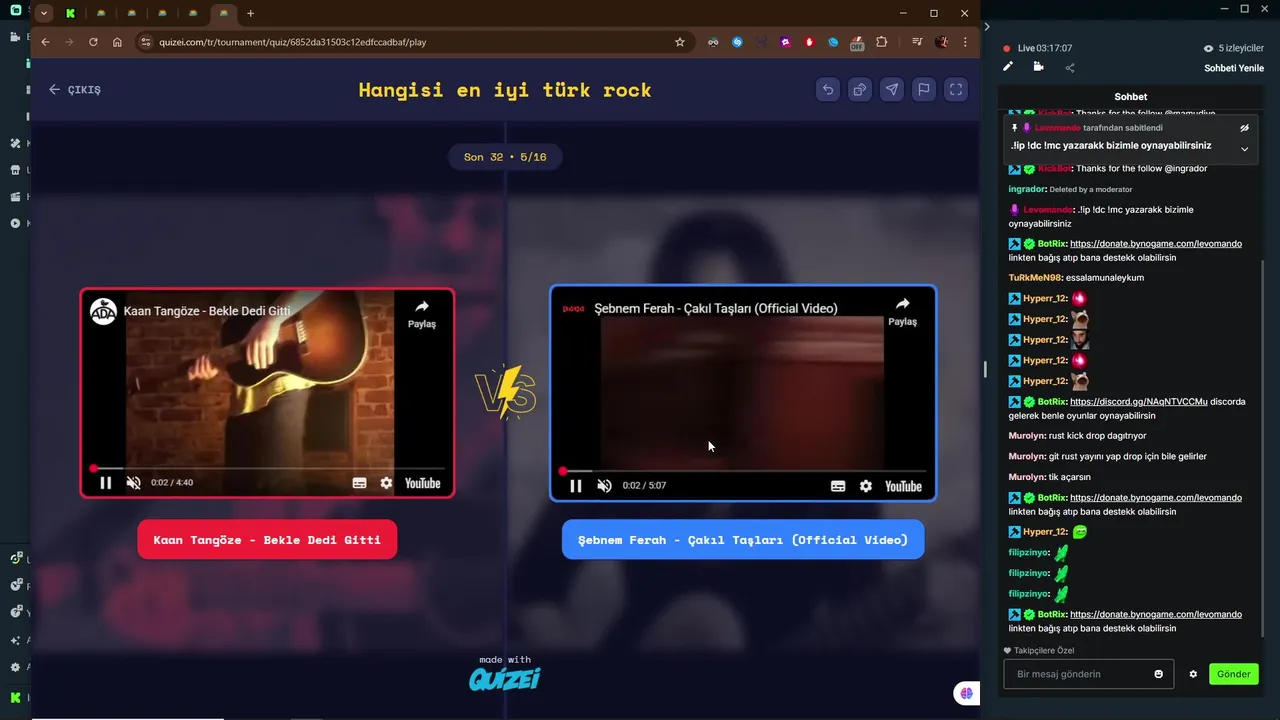This screenshot has height=720, width=1280.
Task: Share quiz via paper-plane icon
Action: [892, 89]
